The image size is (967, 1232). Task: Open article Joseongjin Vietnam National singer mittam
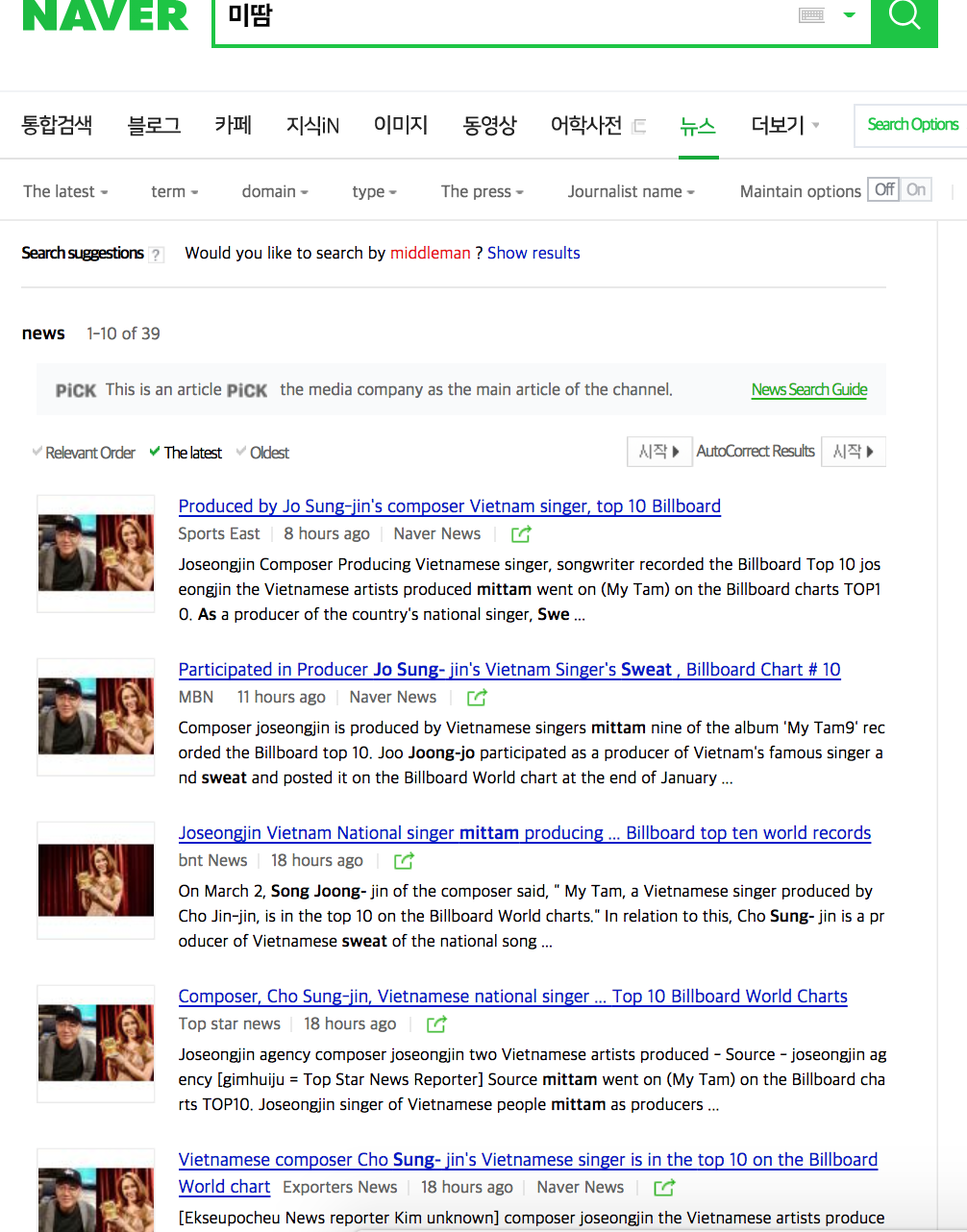pyautogui.click(x=525, y=833)
